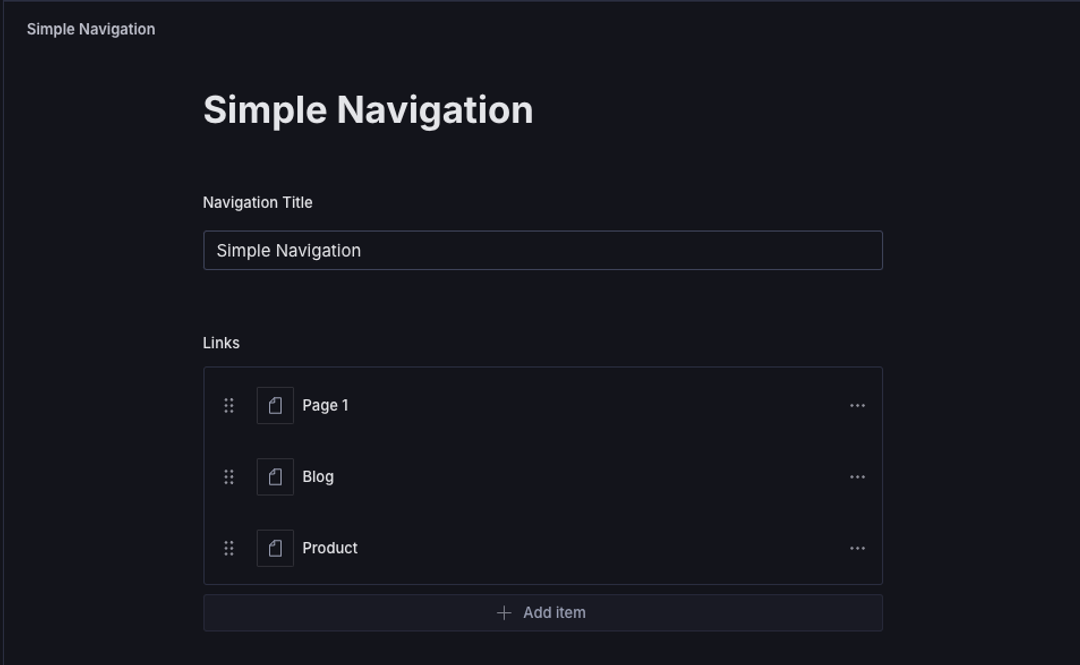Click the drag handle for Page 1
Viewport: 1080px width, 665px height.
coord(228,405)
